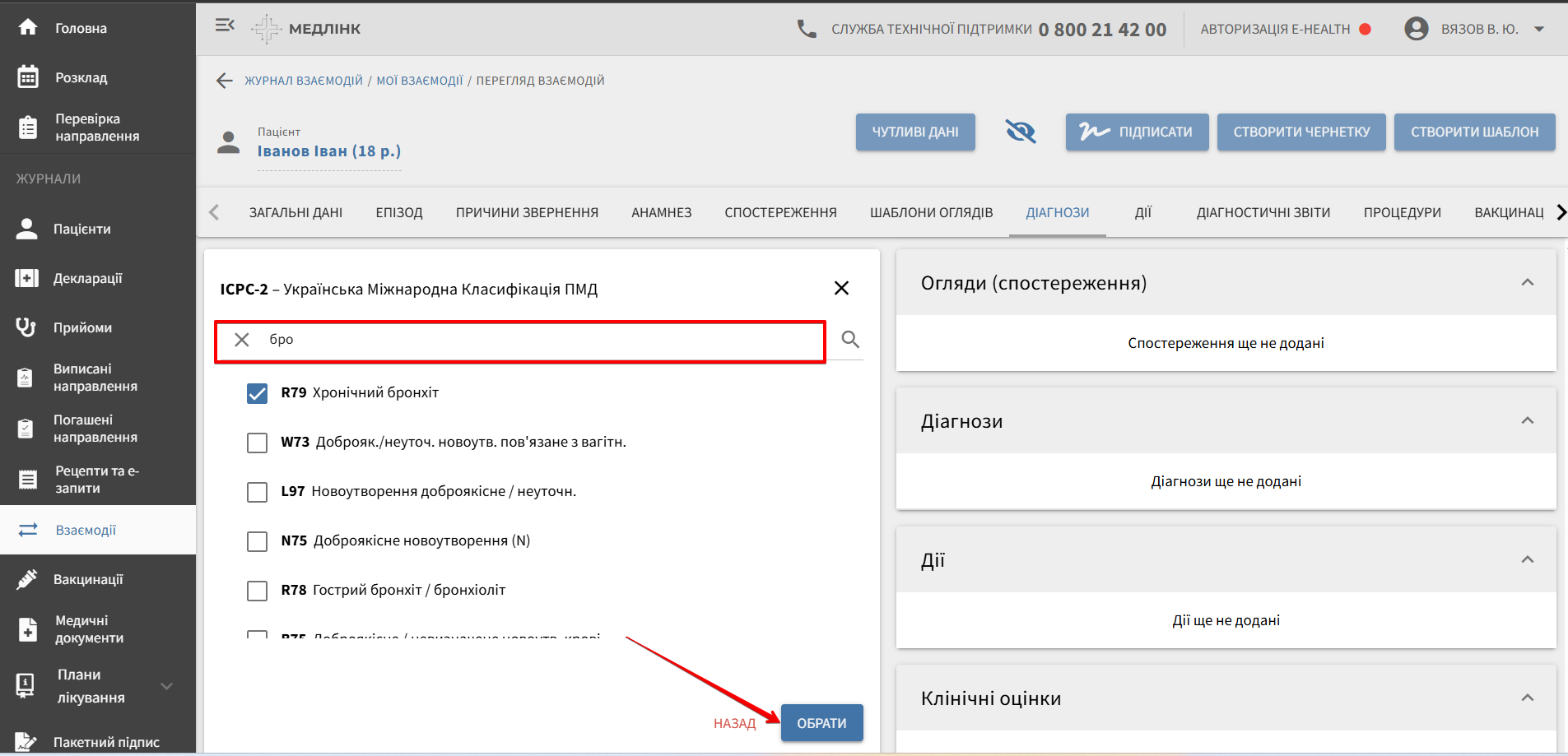
Task: Check the N75 Доброякісне новоутворення checkbox
Action: (257, 541)
